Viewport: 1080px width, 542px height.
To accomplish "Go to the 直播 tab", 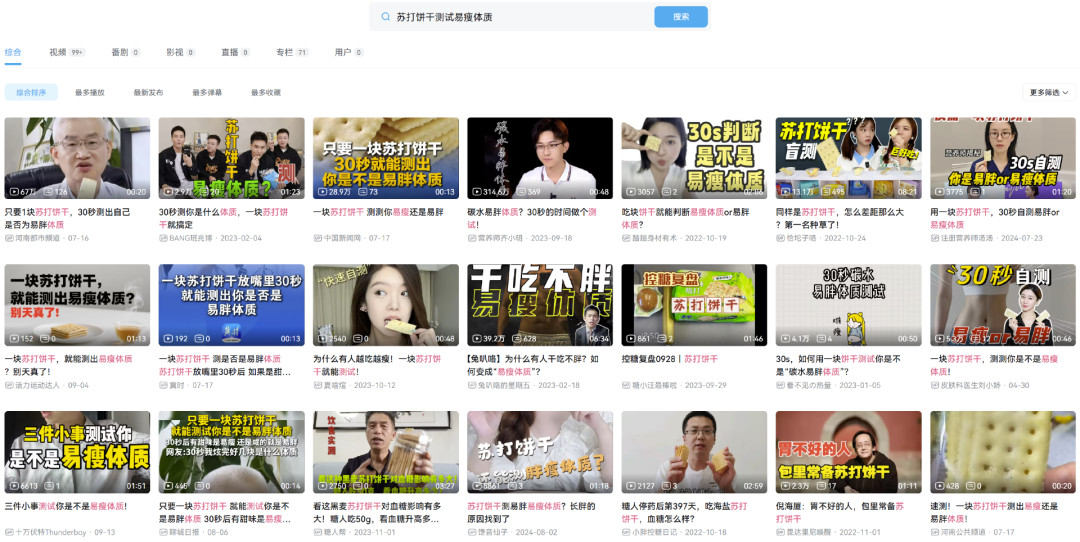I will [236, 52].
